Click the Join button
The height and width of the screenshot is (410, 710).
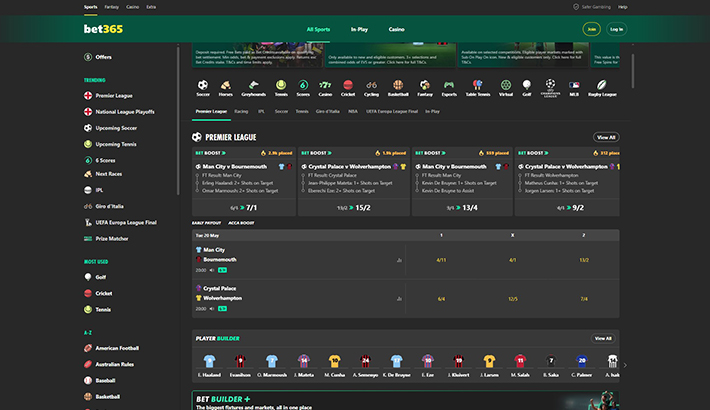pyautogui.click(x=591, y=29)
